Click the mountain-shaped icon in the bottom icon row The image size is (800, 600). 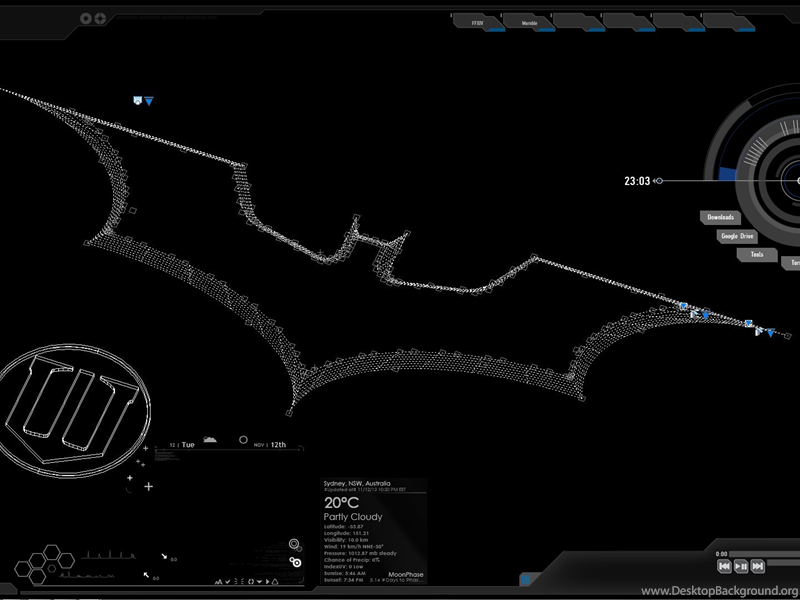click(x=219, y=582)
